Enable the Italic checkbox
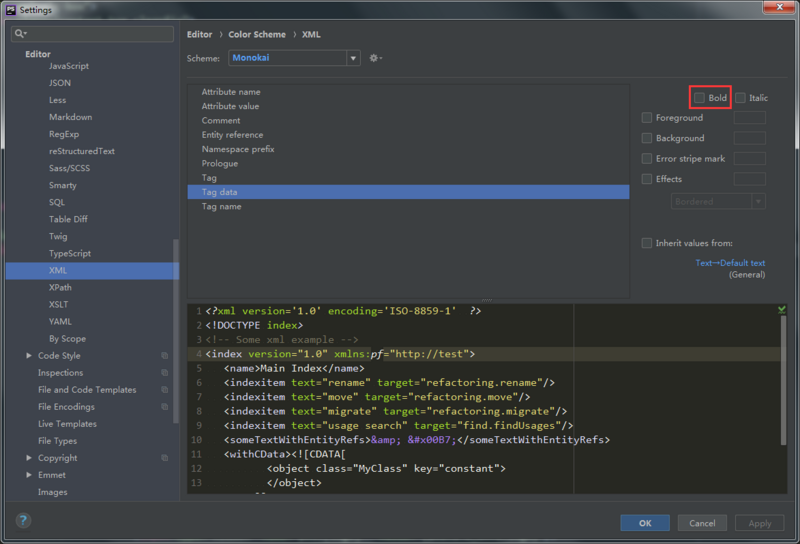 [740, 97]
